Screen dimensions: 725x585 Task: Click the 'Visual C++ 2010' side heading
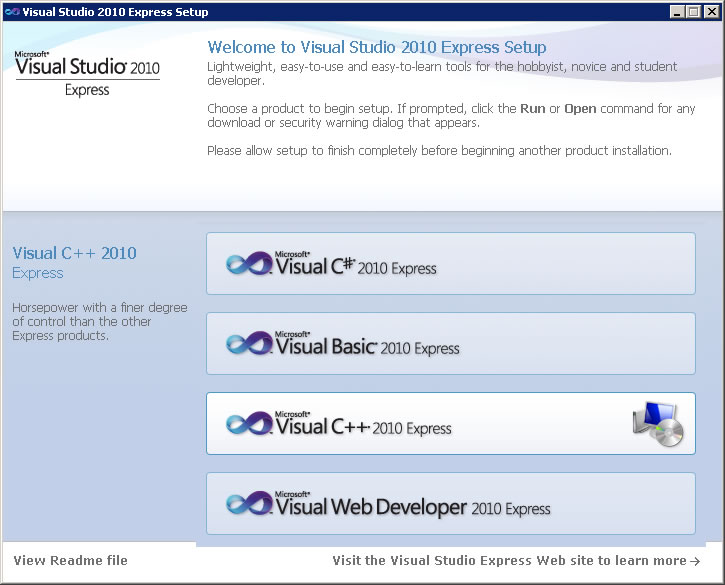(74, 253)
